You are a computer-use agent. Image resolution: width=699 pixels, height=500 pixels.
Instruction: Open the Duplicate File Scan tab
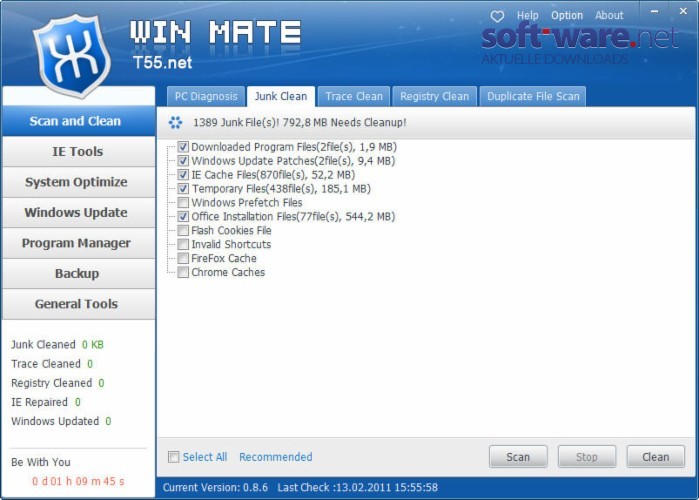[533, 96]
